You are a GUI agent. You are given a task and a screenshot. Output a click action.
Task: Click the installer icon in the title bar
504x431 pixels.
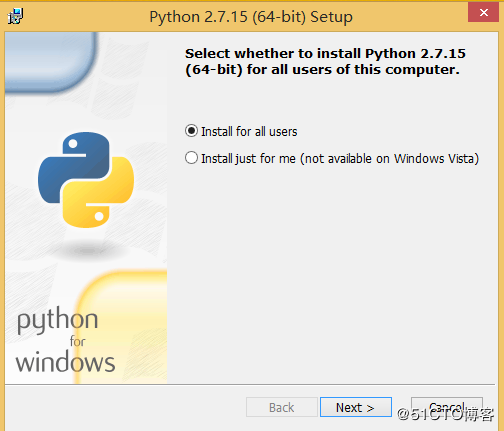pyautogui.click(x=15, y=16)
